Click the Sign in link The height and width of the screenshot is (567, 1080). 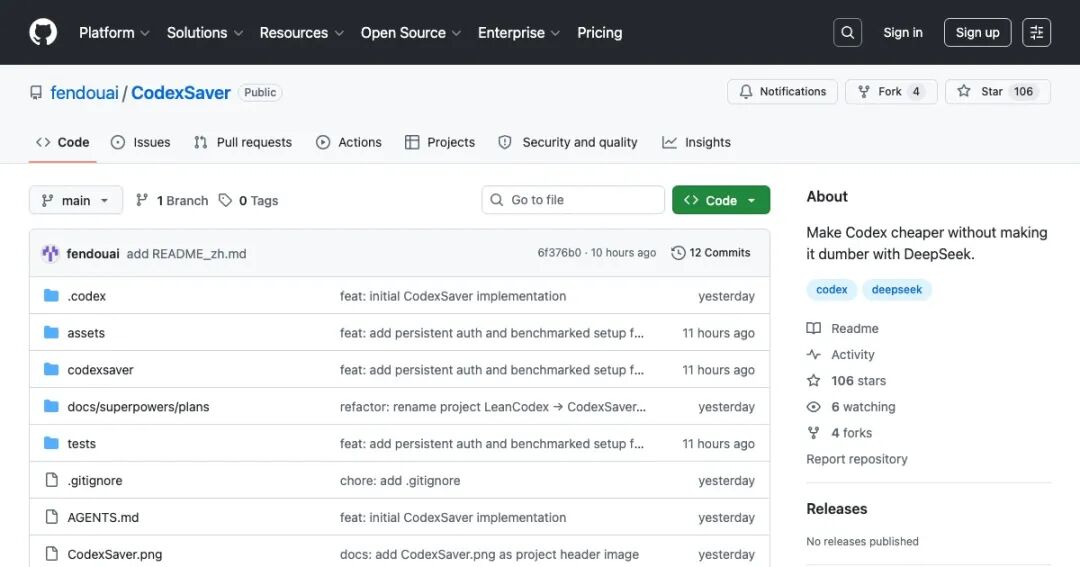(x=902, y=32)
